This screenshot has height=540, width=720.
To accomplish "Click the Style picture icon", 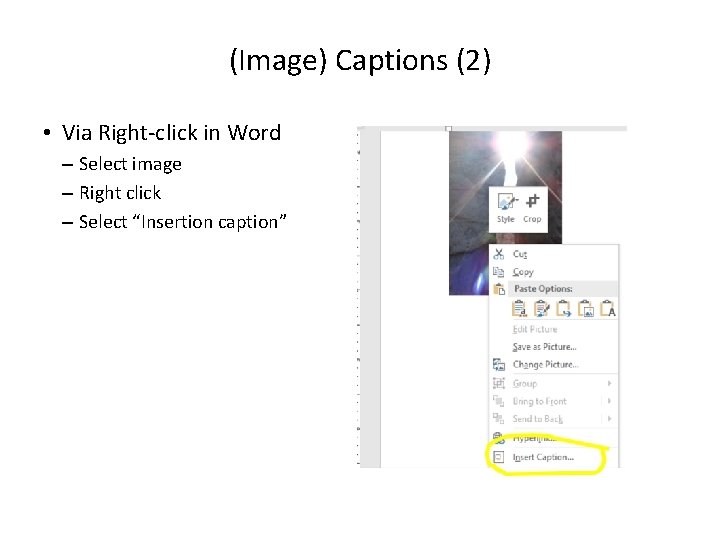I will click(x=507, y=202).
